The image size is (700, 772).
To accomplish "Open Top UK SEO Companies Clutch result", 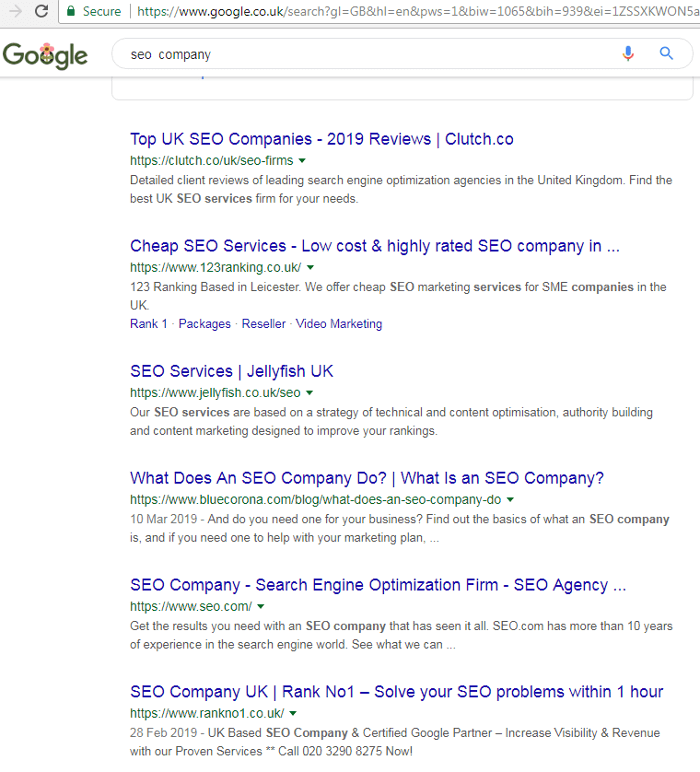I will [x=321, y=139].
